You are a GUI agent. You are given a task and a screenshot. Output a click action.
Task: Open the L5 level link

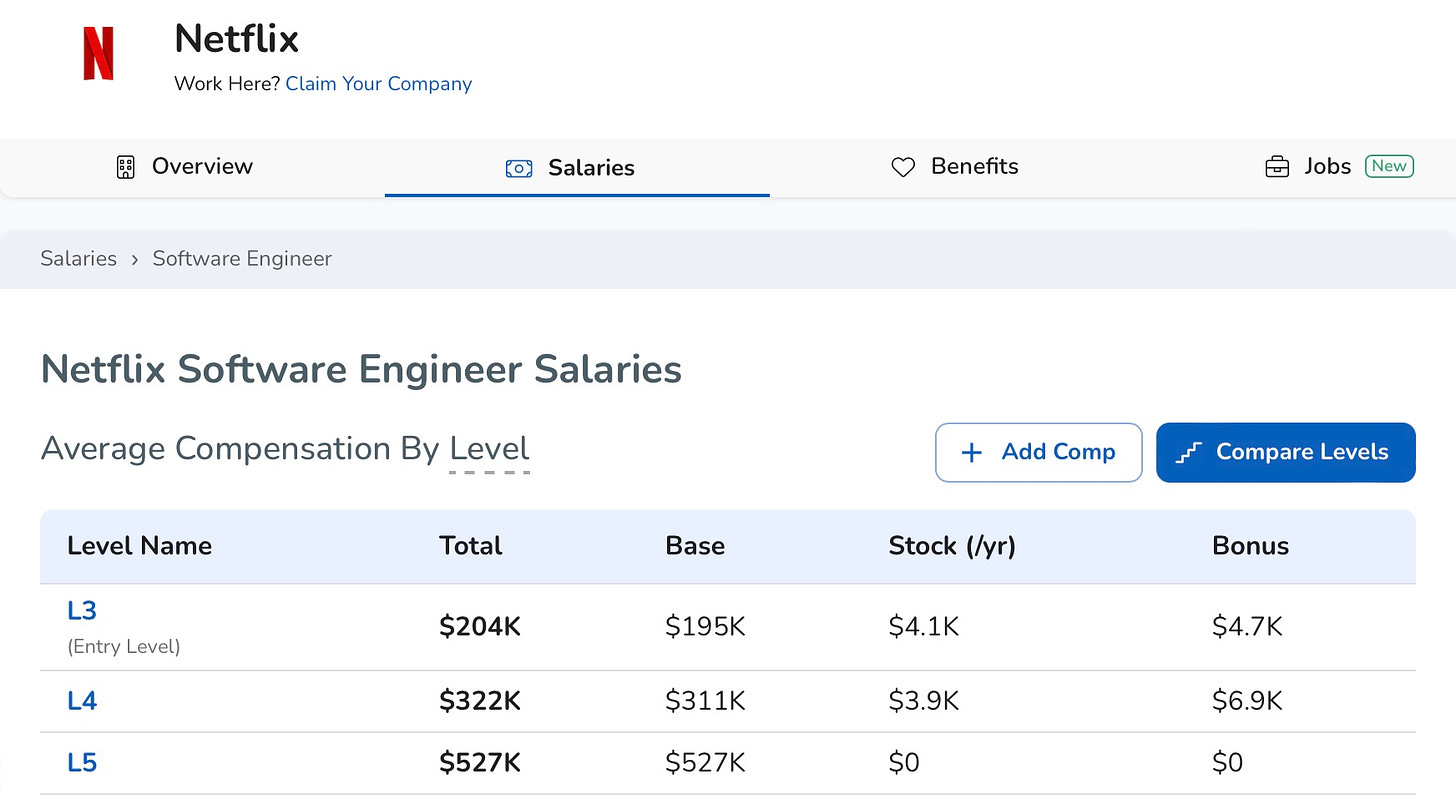[x=82, y=763]
